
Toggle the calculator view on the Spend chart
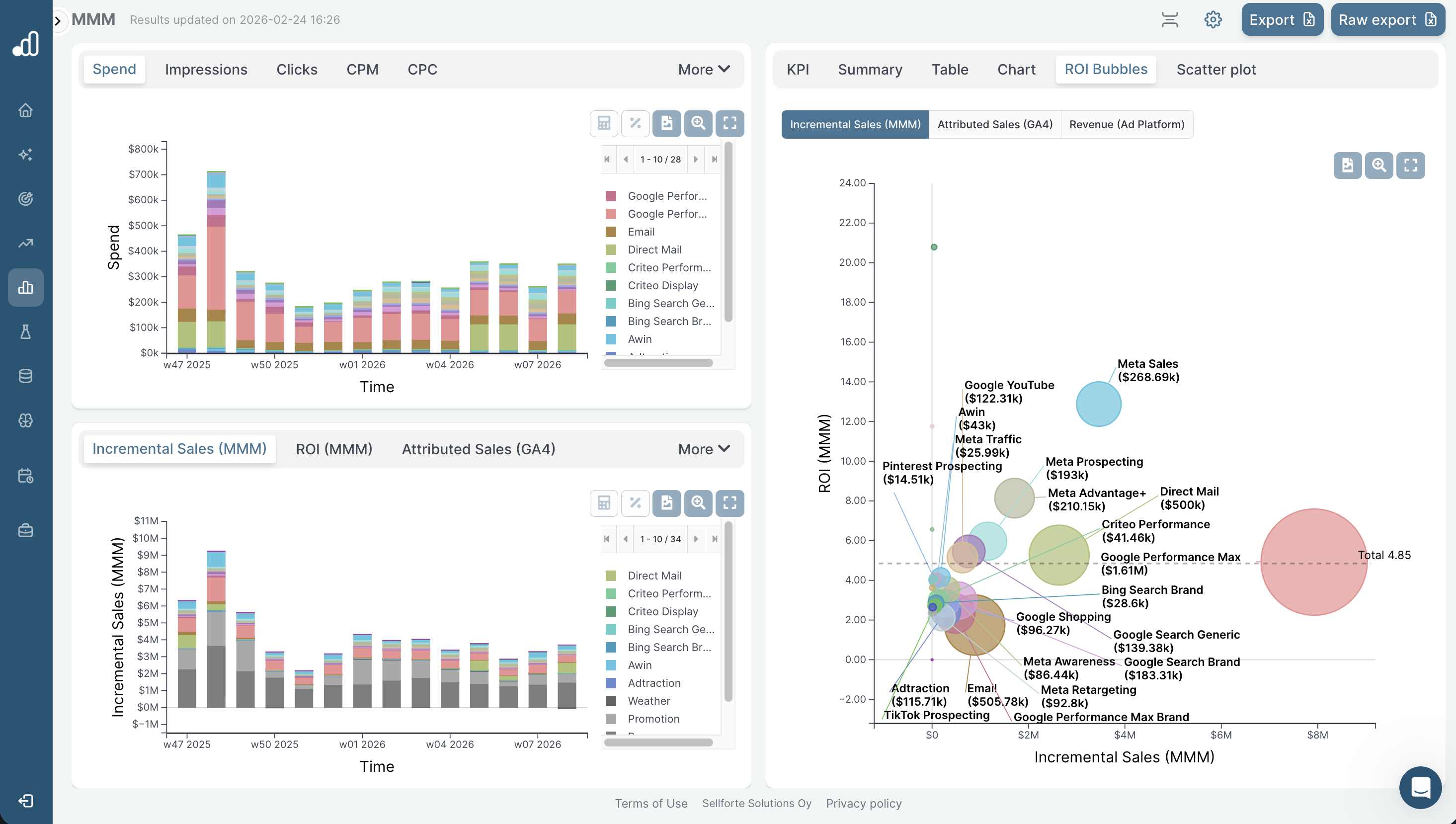tap(603, 123)
